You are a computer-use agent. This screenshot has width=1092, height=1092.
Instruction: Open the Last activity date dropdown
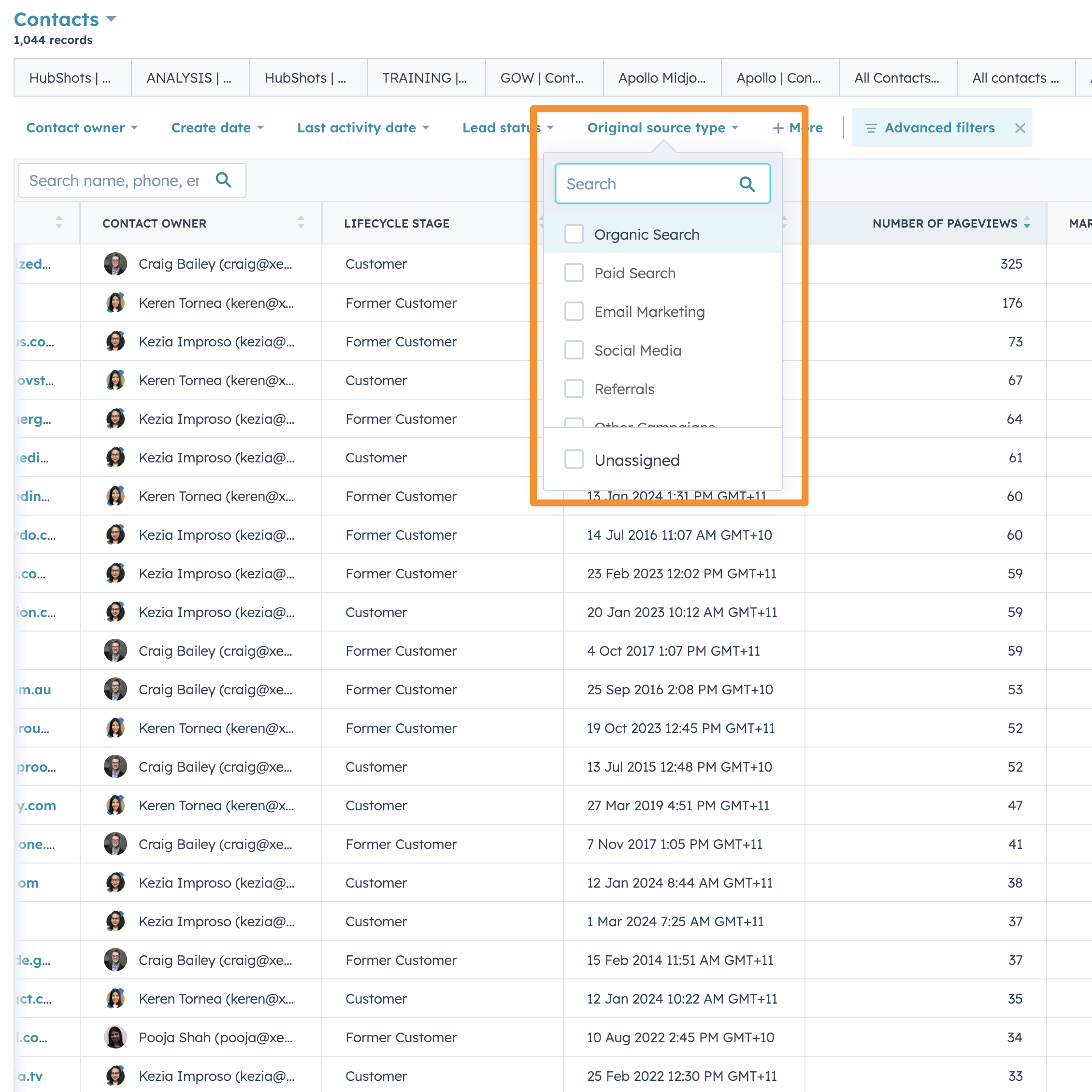coord(363,129)
